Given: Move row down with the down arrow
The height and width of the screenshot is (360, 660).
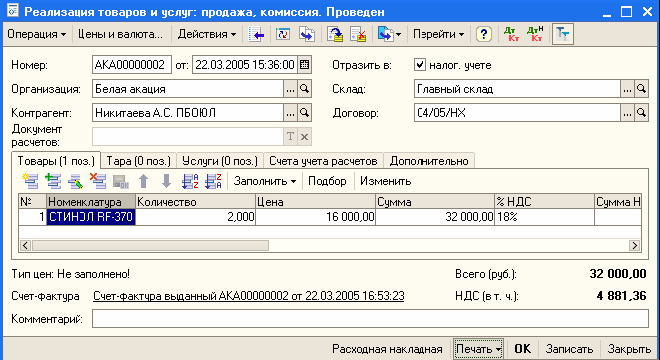Looking at the screenshot, I should 166,181.
